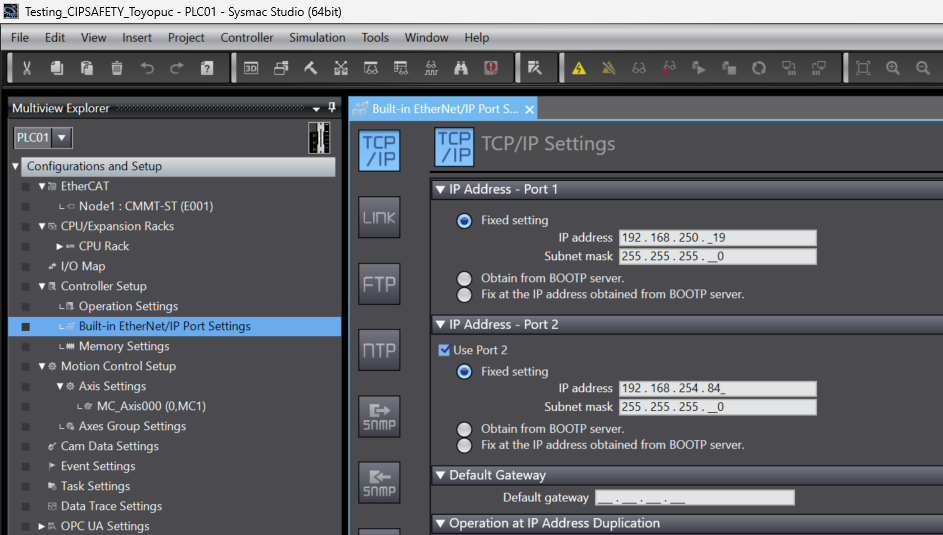
Task: Click the Undo arrow icon
Action: coord(147,68)
